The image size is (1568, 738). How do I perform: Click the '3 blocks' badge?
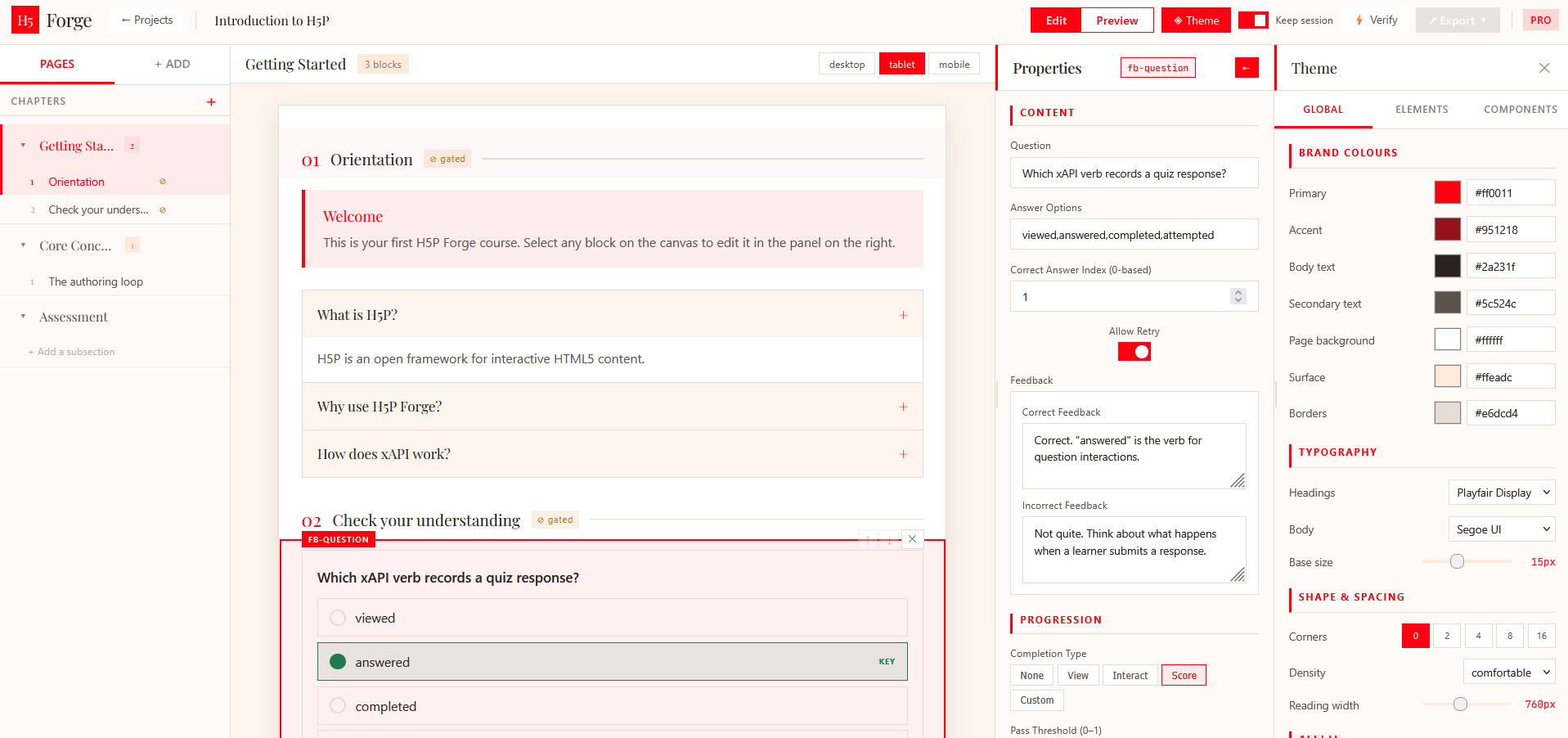pyautogui.click(x=383, y=65)
